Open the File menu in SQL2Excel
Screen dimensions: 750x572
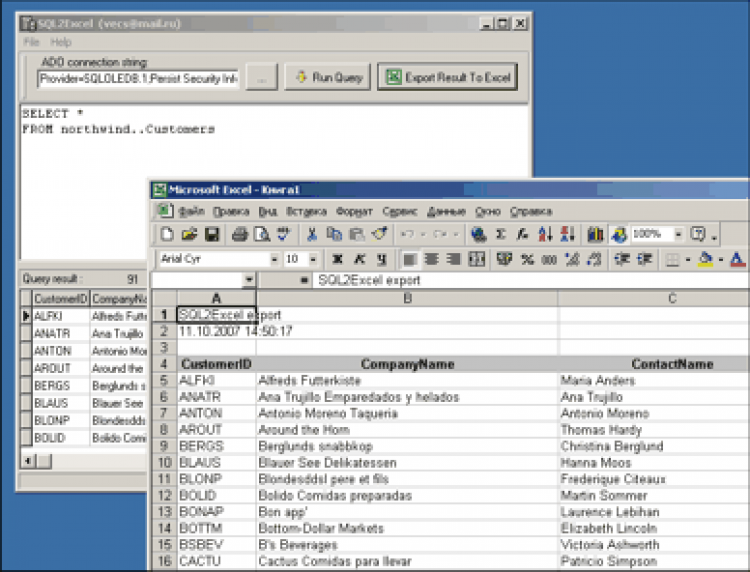click(31, 42)
